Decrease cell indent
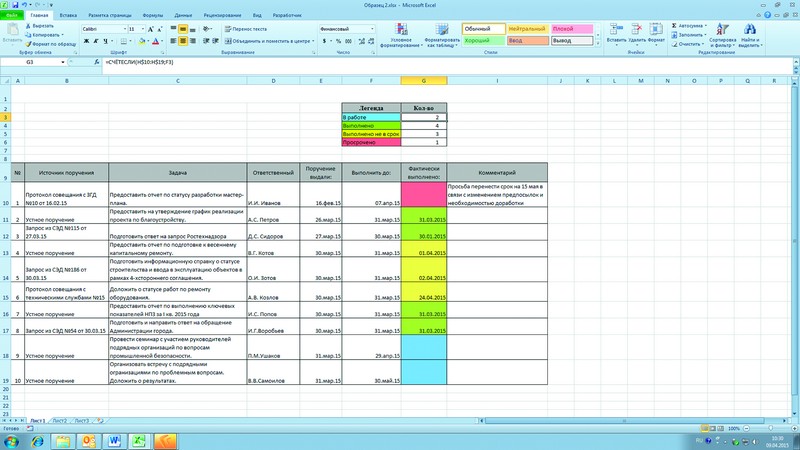Viewport: 800px width, 450px height. (x=206, y=41)
